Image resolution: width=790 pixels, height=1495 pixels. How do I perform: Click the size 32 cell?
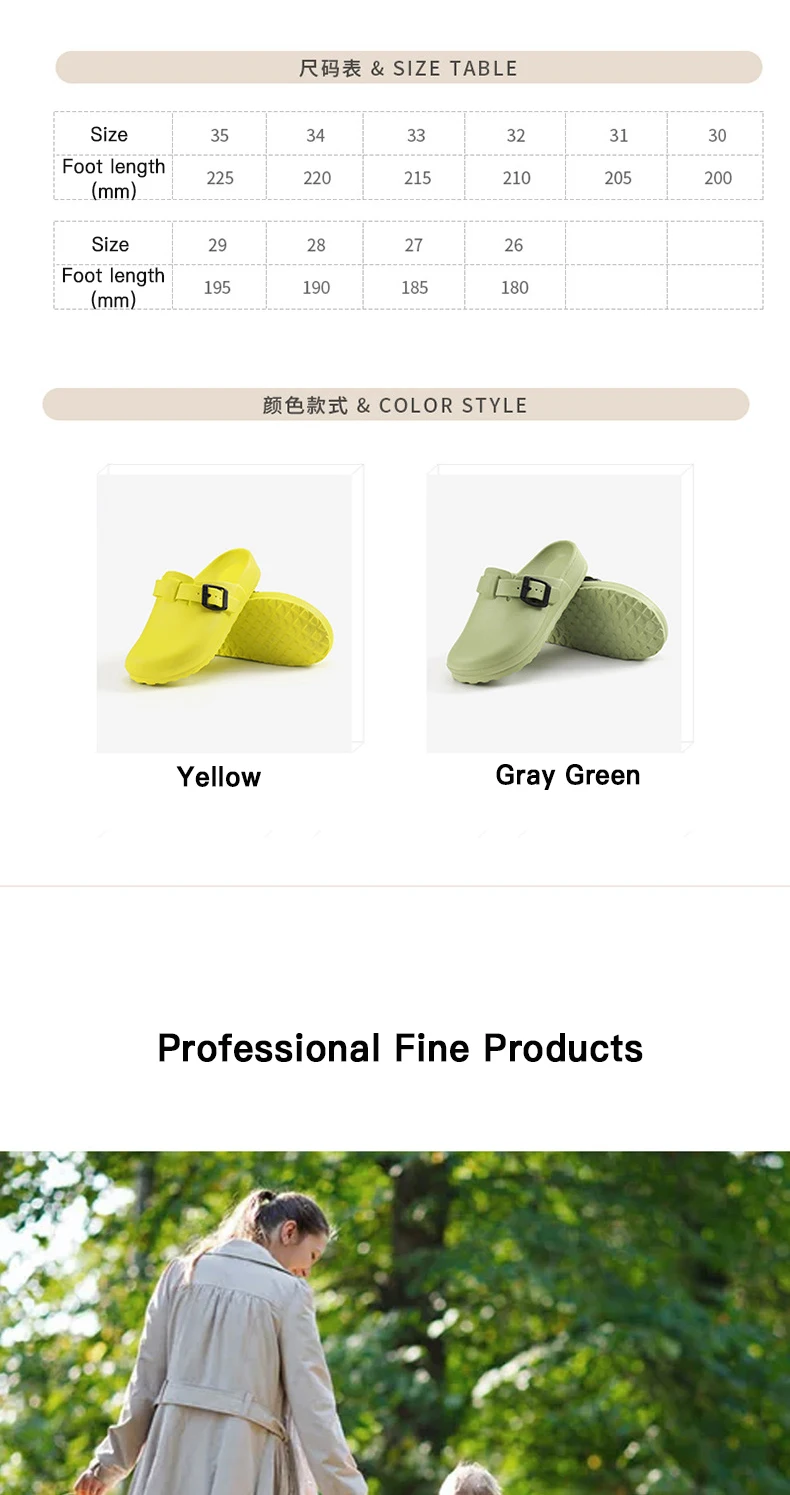(516, 135)
